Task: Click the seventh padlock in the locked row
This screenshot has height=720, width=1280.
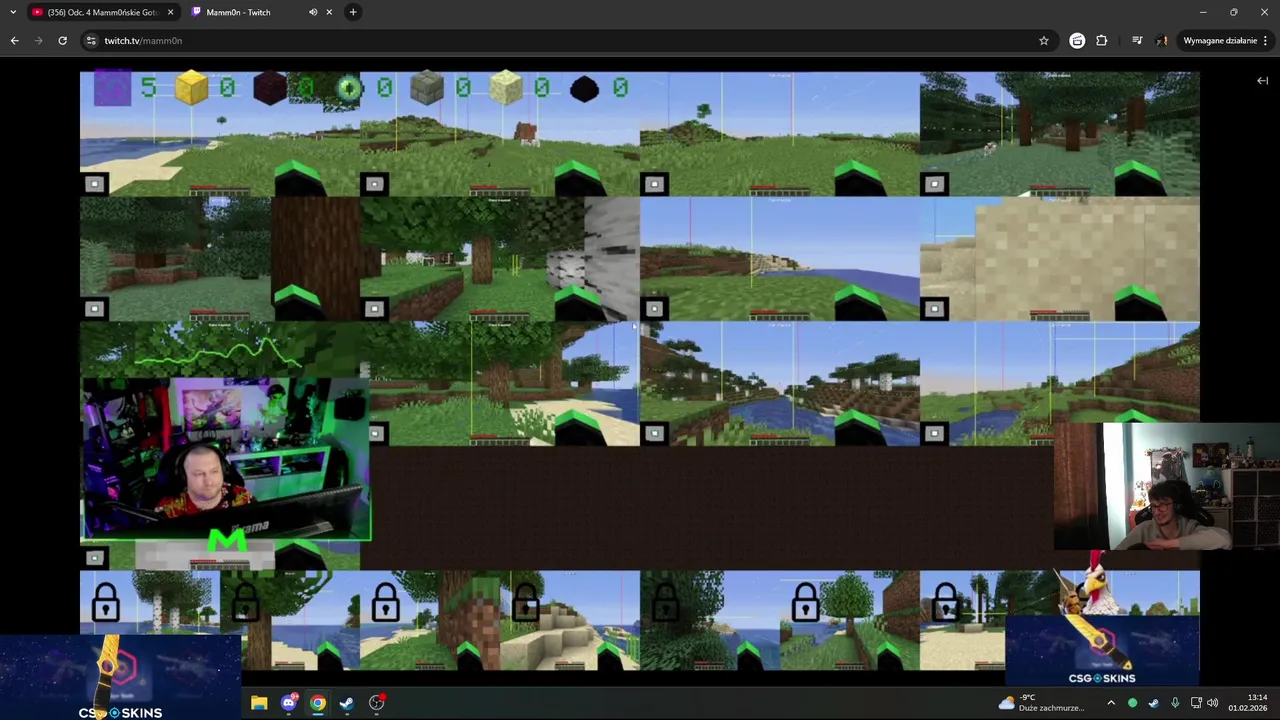Action: [x=946, y=603]
